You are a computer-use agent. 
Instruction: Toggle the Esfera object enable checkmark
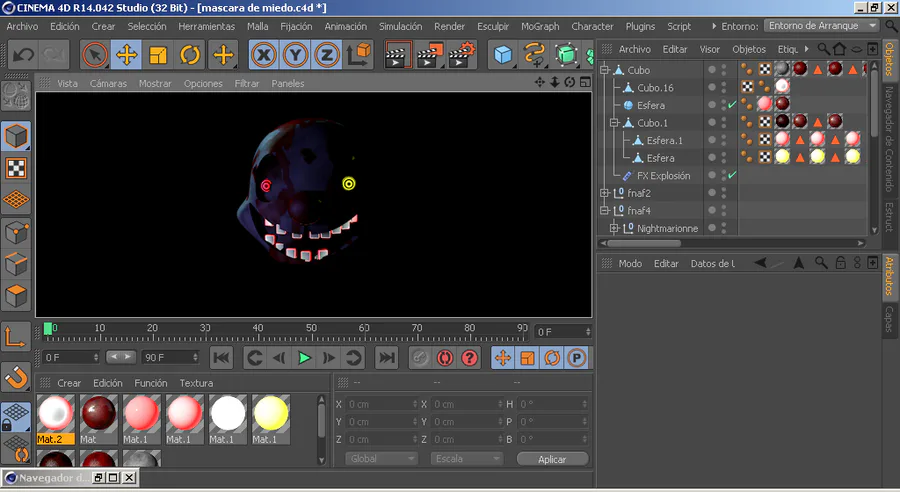point(732,105)
